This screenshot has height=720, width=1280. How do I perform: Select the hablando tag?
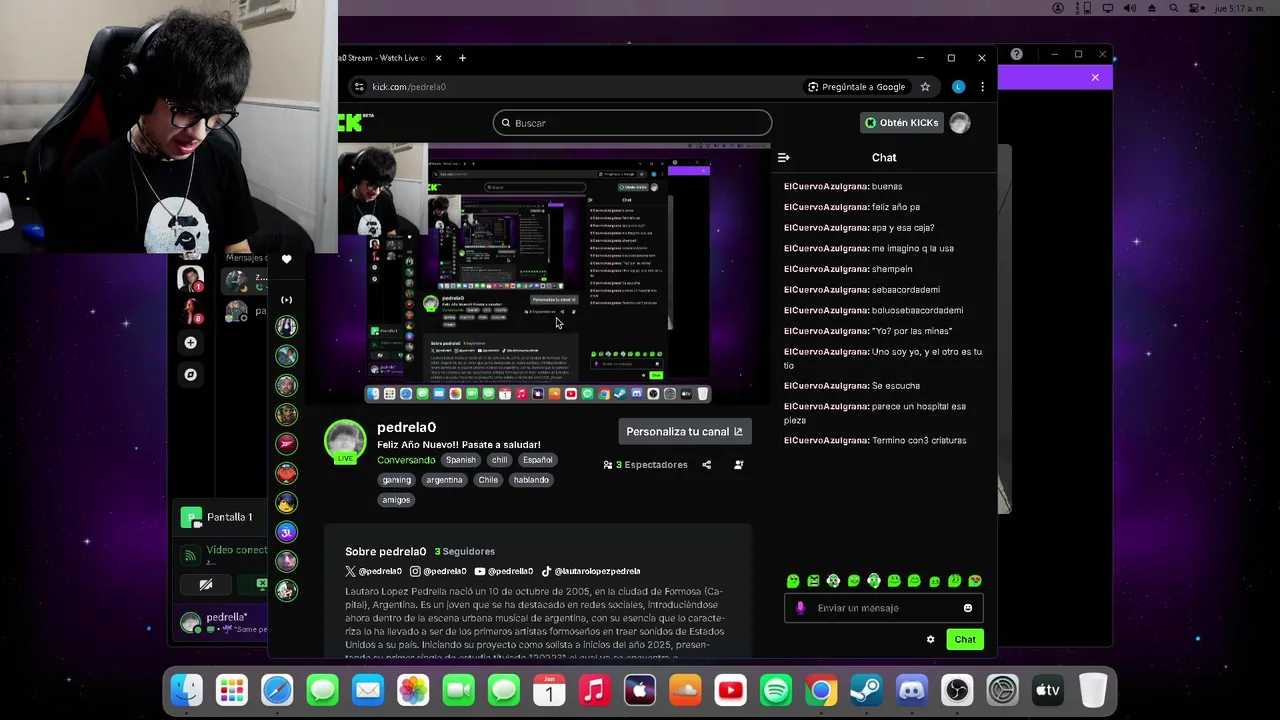[x=531, y=480]
